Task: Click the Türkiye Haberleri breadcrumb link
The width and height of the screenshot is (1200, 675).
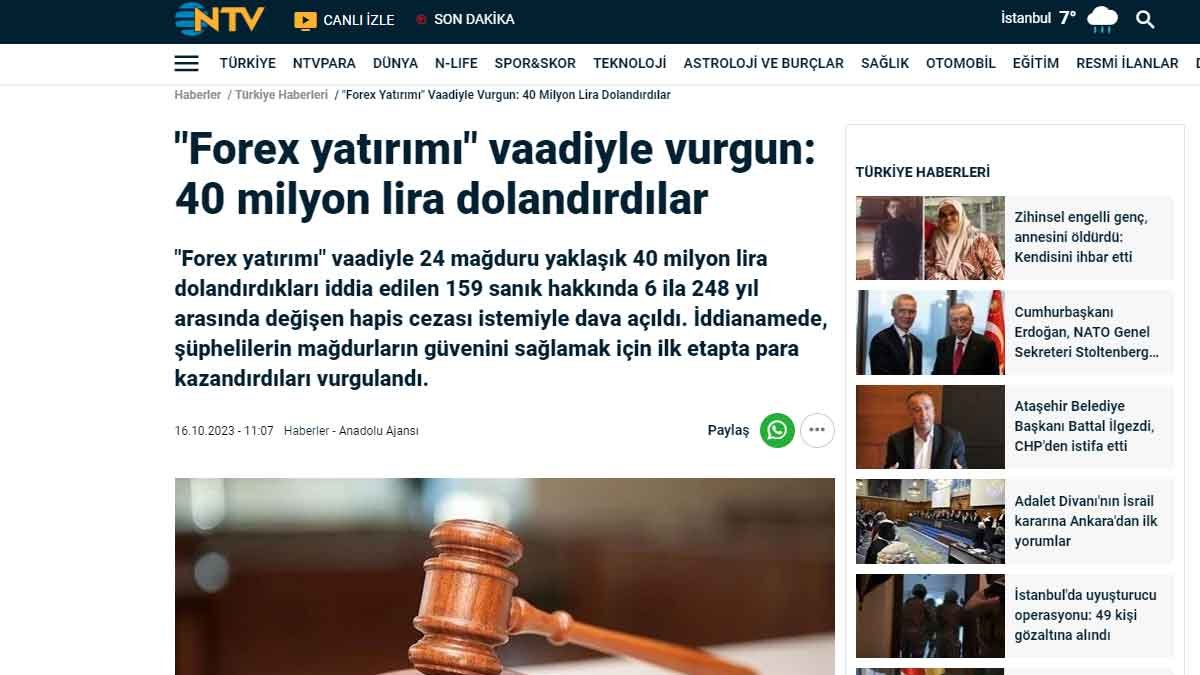Action: (x=281, y=95)
